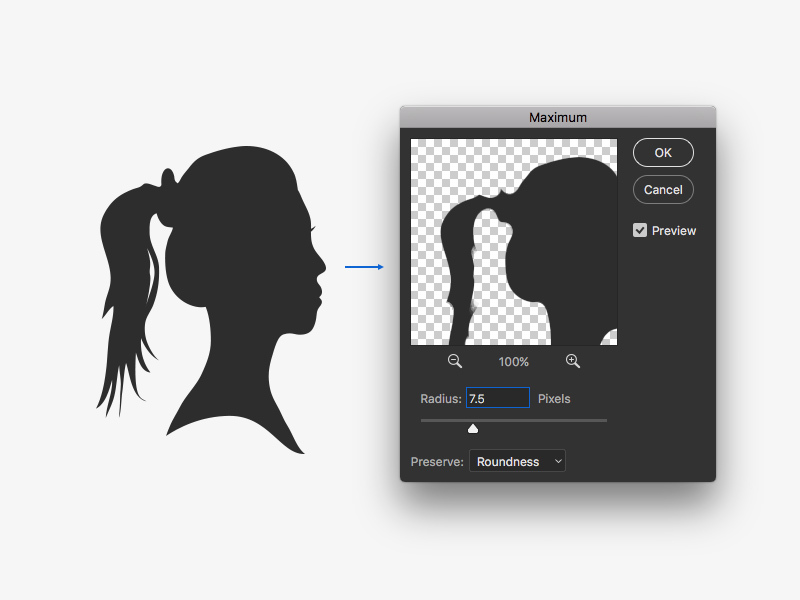Click the zoom out magnifier icon
800x600 pixels.
(455, 361)
